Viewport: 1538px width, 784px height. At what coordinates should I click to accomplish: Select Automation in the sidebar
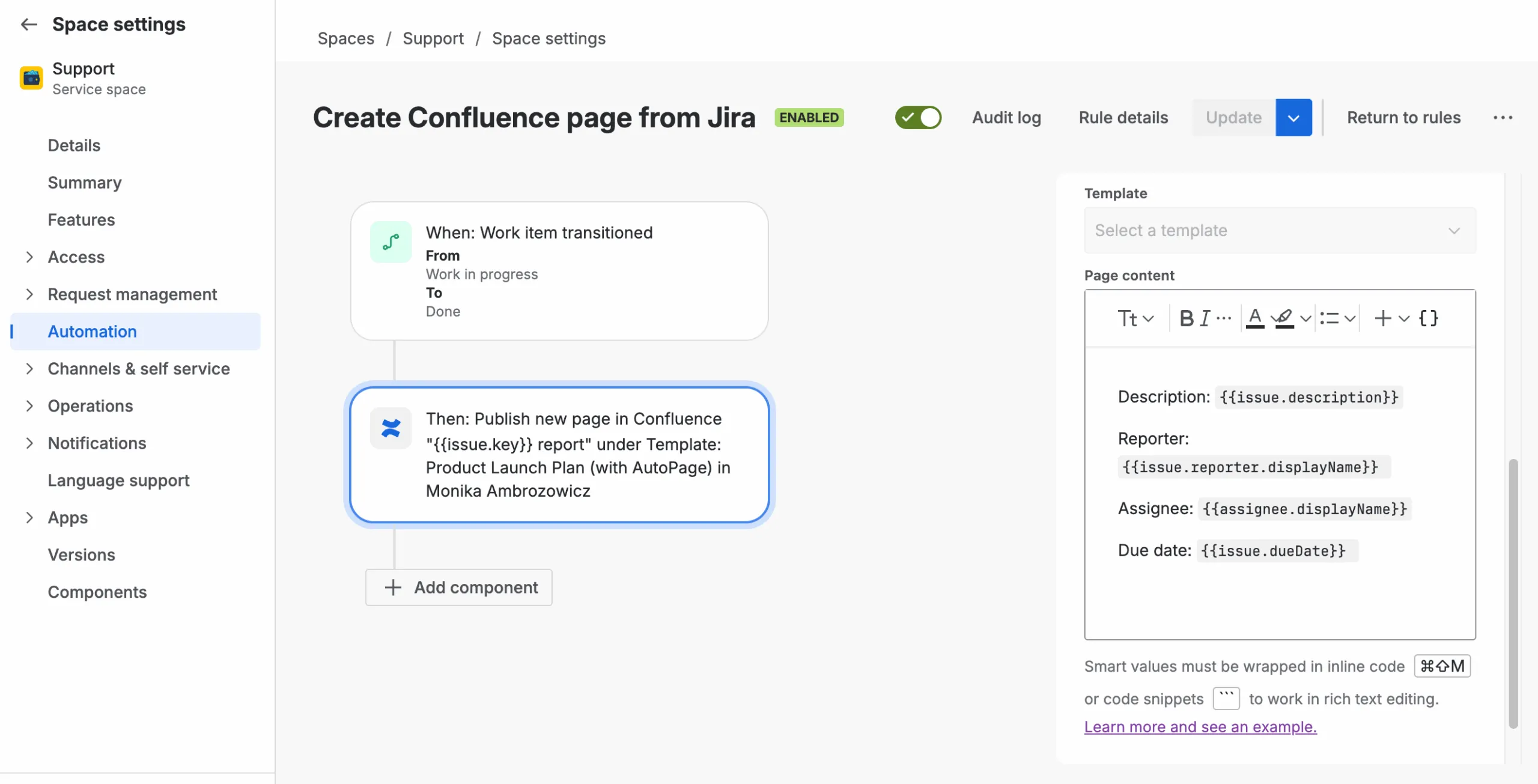tap(136, 332)
